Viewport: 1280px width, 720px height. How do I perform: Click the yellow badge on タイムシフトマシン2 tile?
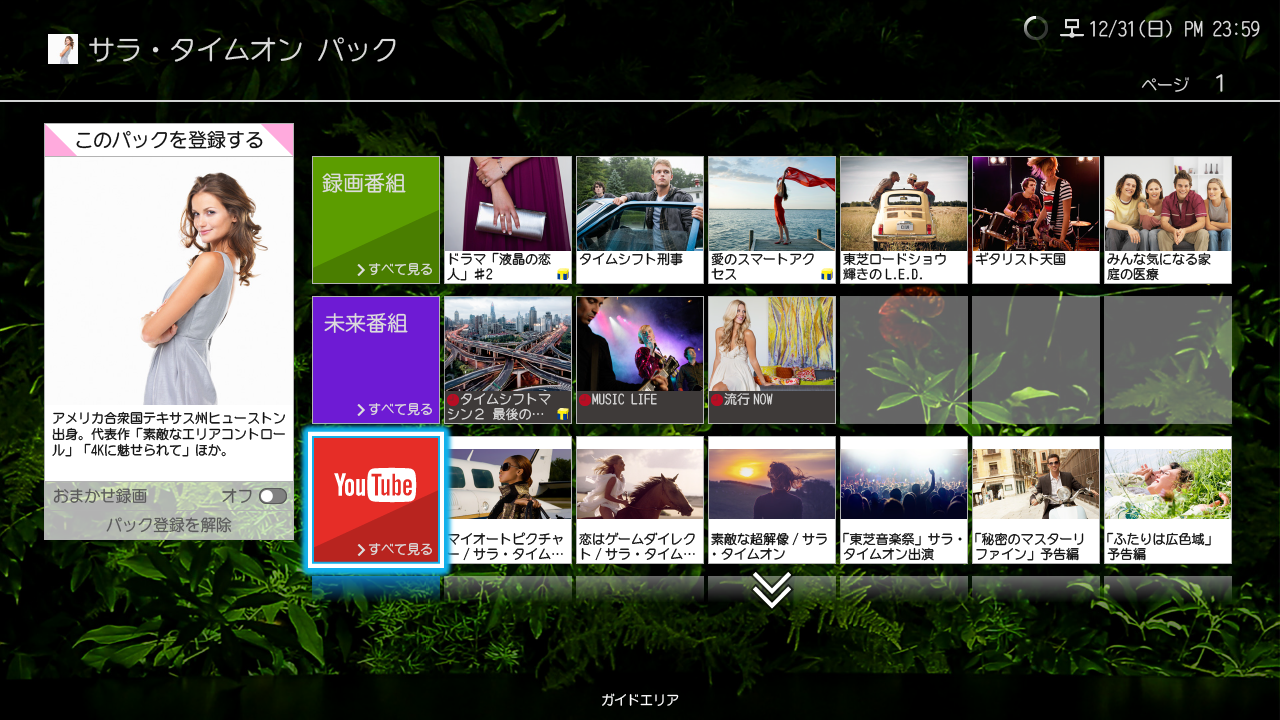point(563,414)
